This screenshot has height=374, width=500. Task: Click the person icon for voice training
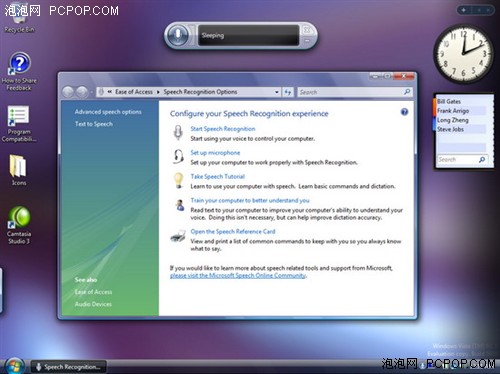point(180,205)
